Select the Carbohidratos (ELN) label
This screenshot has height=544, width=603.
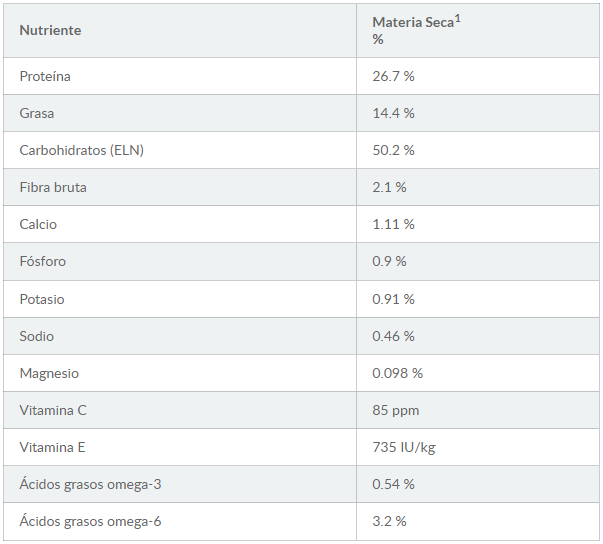click(82, 150)
